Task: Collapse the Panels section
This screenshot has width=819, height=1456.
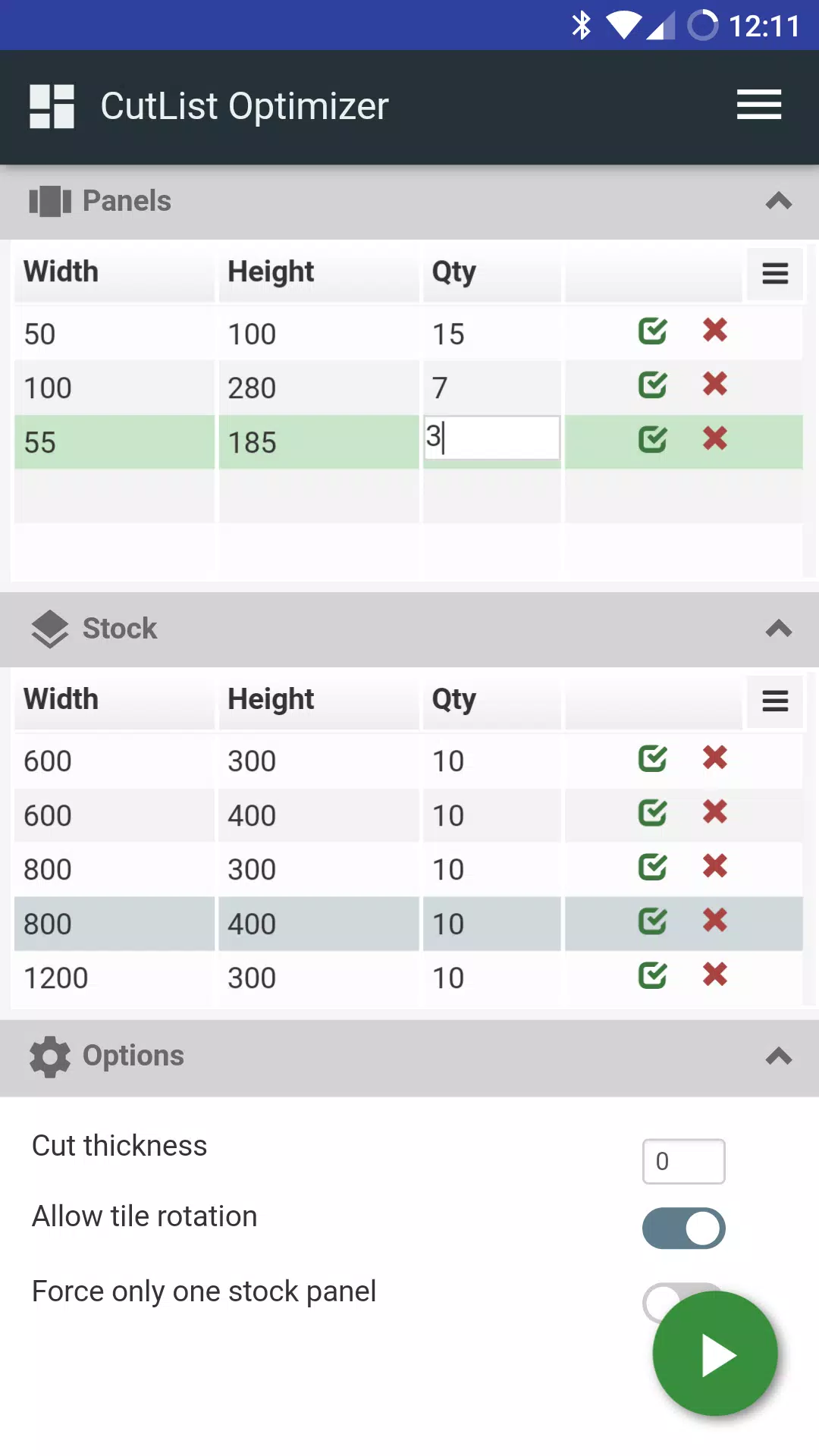Action: click(779, 201)
